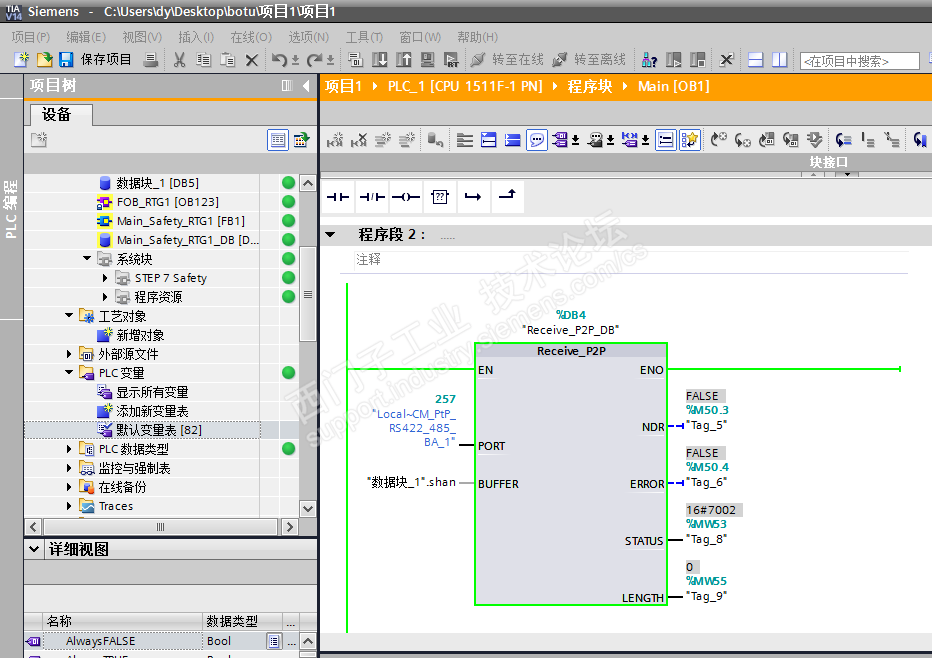
Task: Click the 注释 comment field
Action: (632, 260)
